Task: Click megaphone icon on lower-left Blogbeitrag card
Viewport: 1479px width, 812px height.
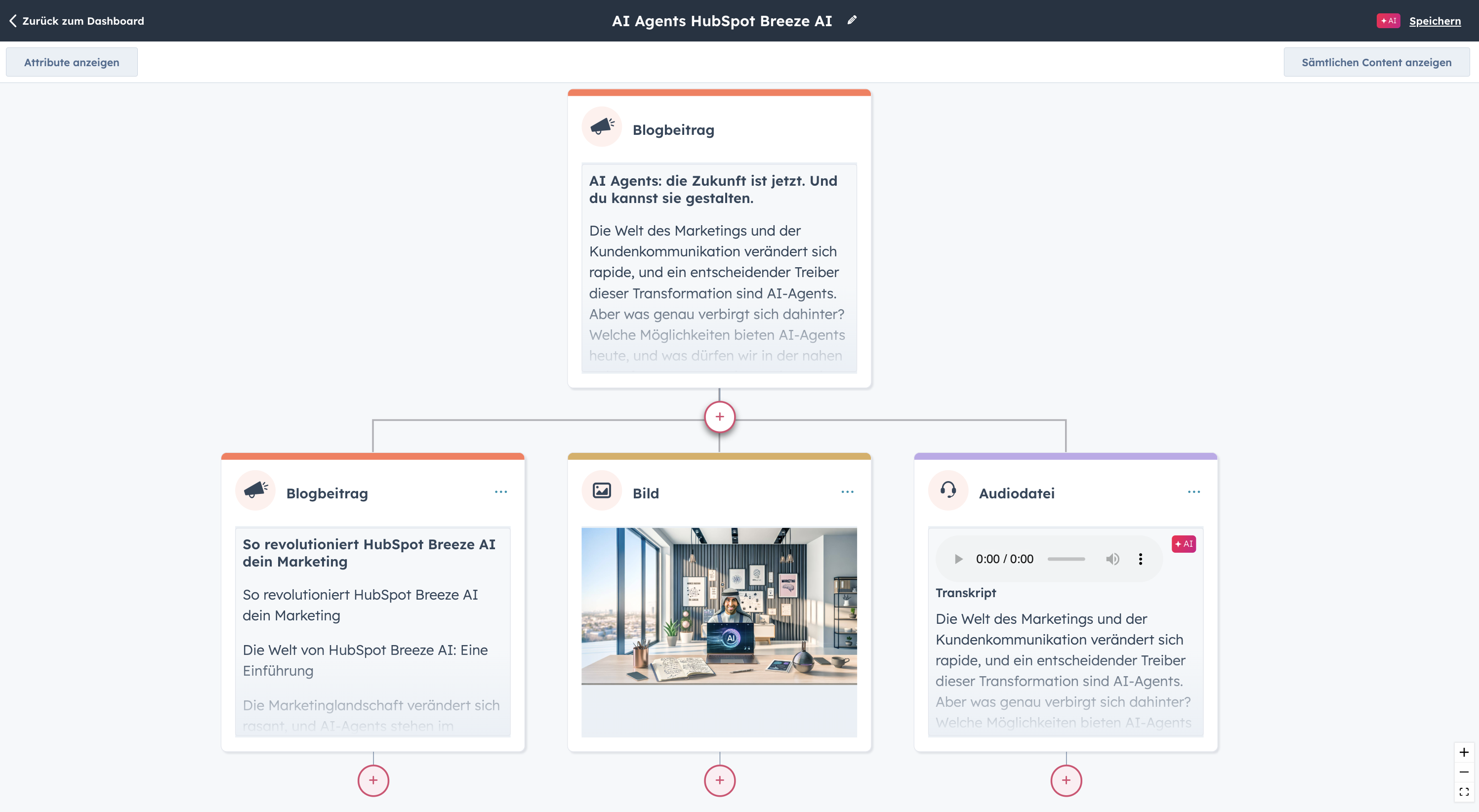Action: tap(255, 490)
